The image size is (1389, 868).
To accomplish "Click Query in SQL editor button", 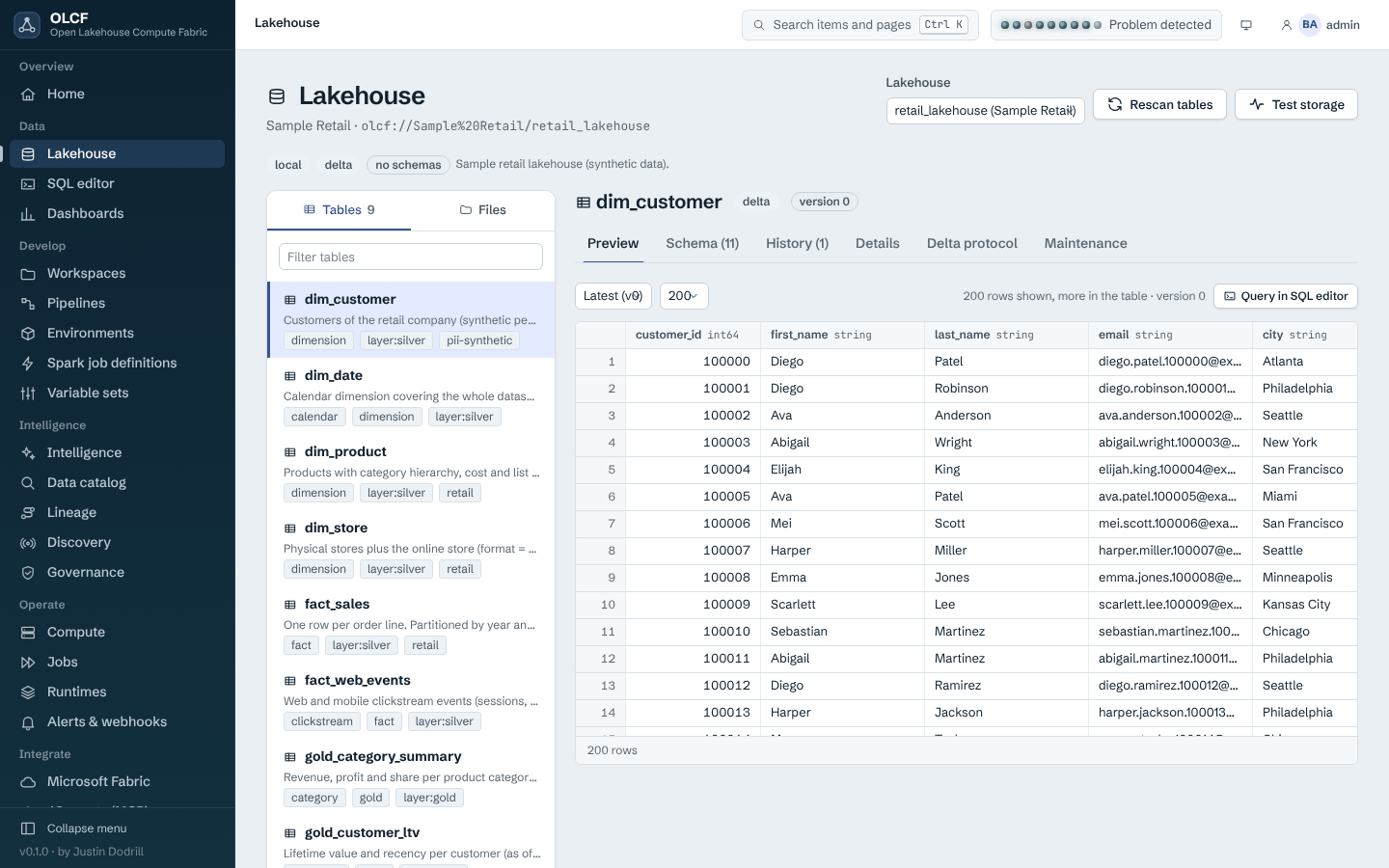I will pyautogui.click(x=1286, y=296).
